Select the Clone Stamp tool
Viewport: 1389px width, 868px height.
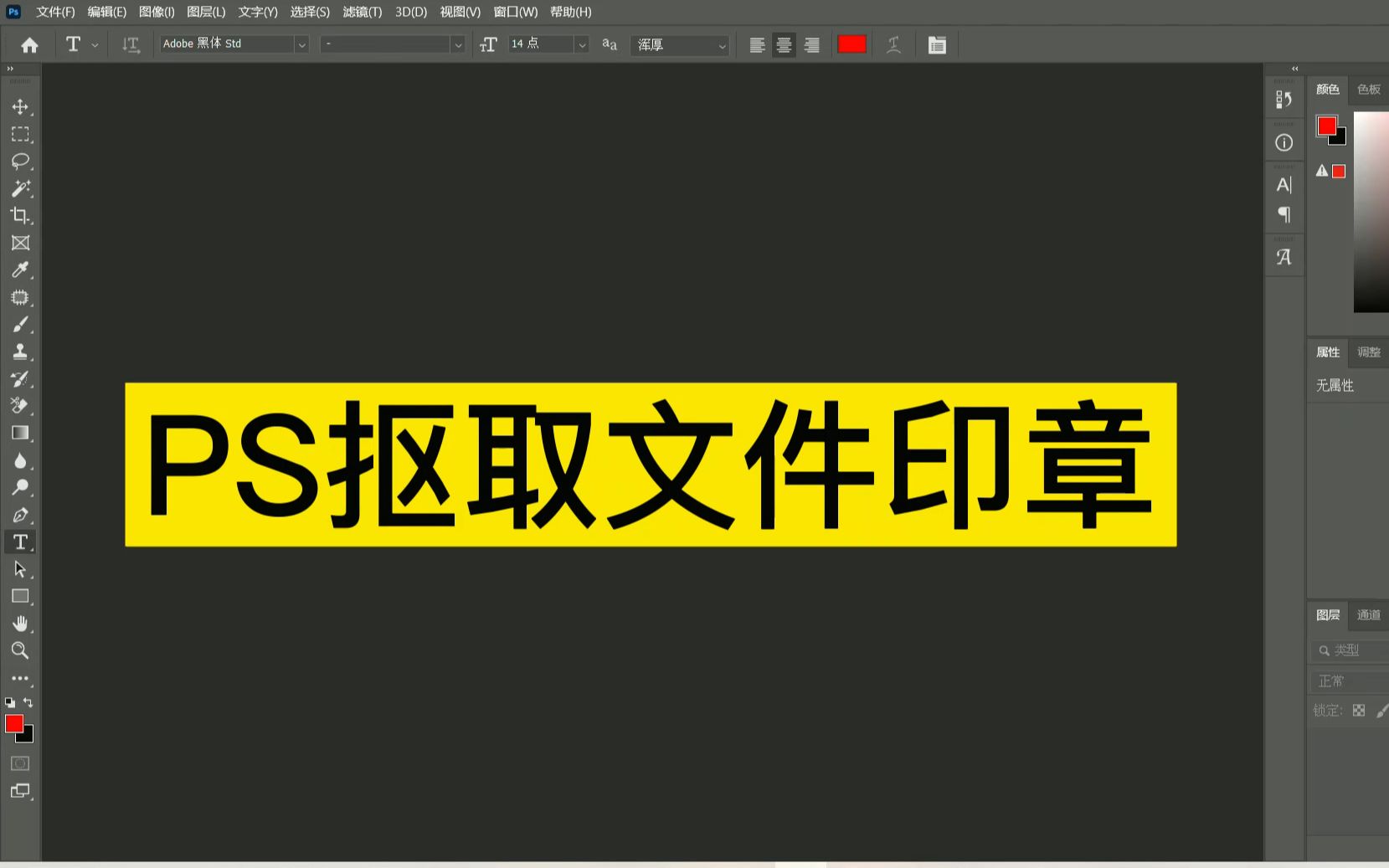pos(20,352)
